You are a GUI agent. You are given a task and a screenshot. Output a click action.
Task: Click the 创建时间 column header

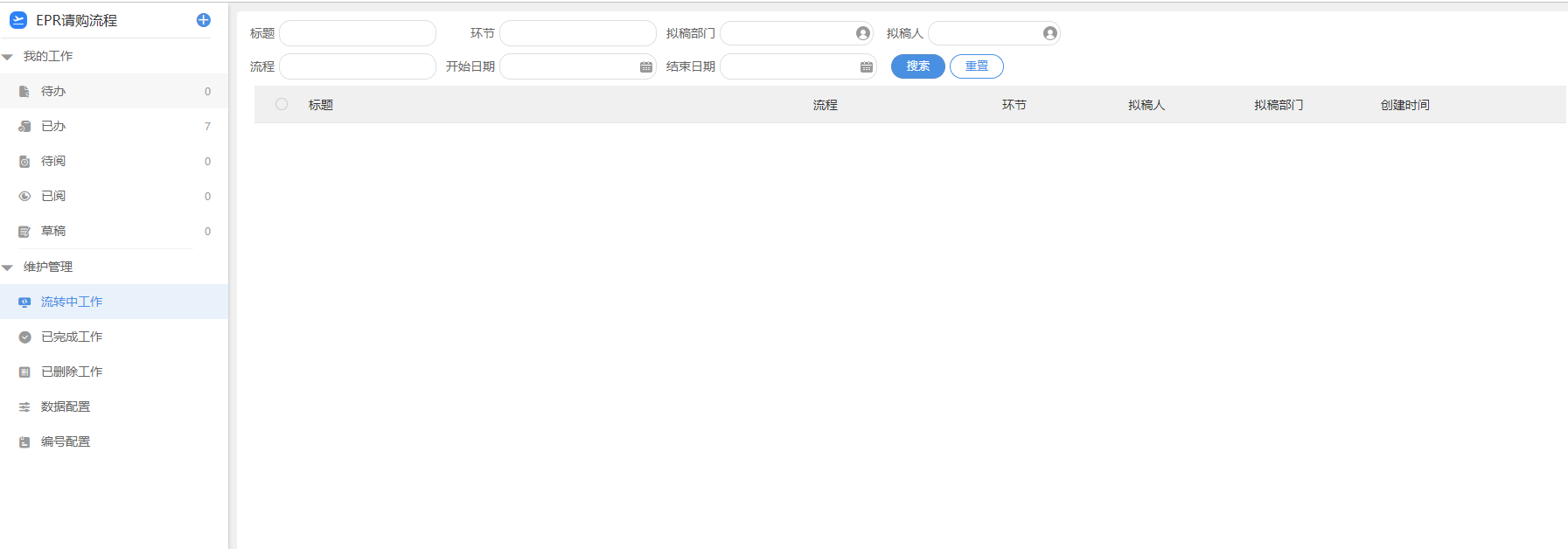1405,105
